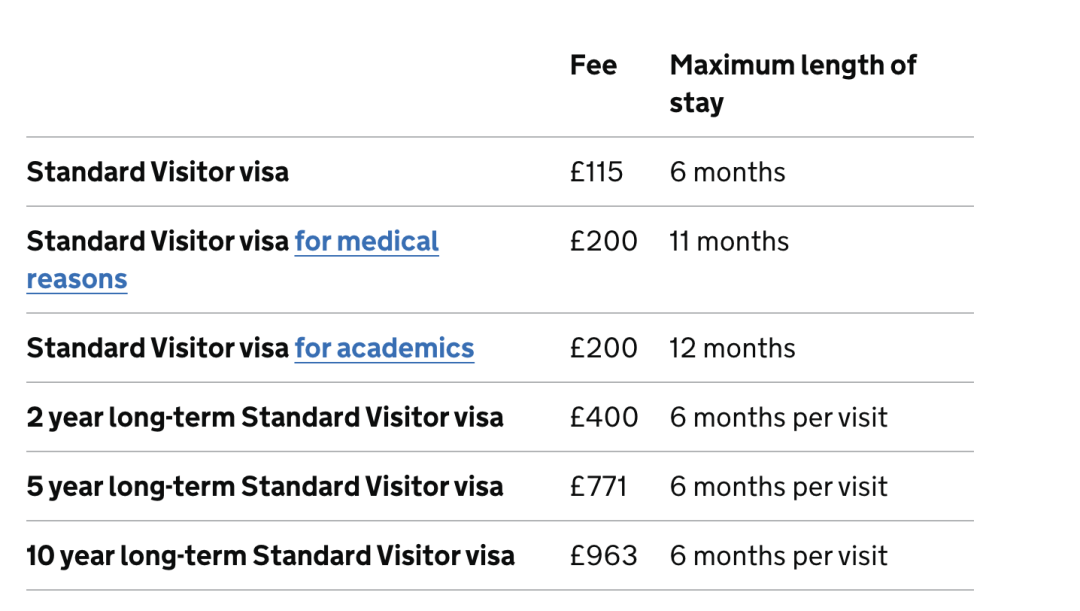Select the £400 fee cell

click(603, 417)
